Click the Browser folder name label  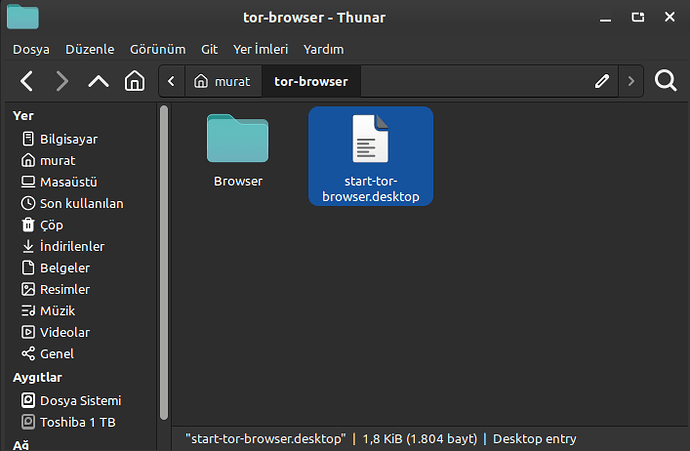(x=238, y=181)
